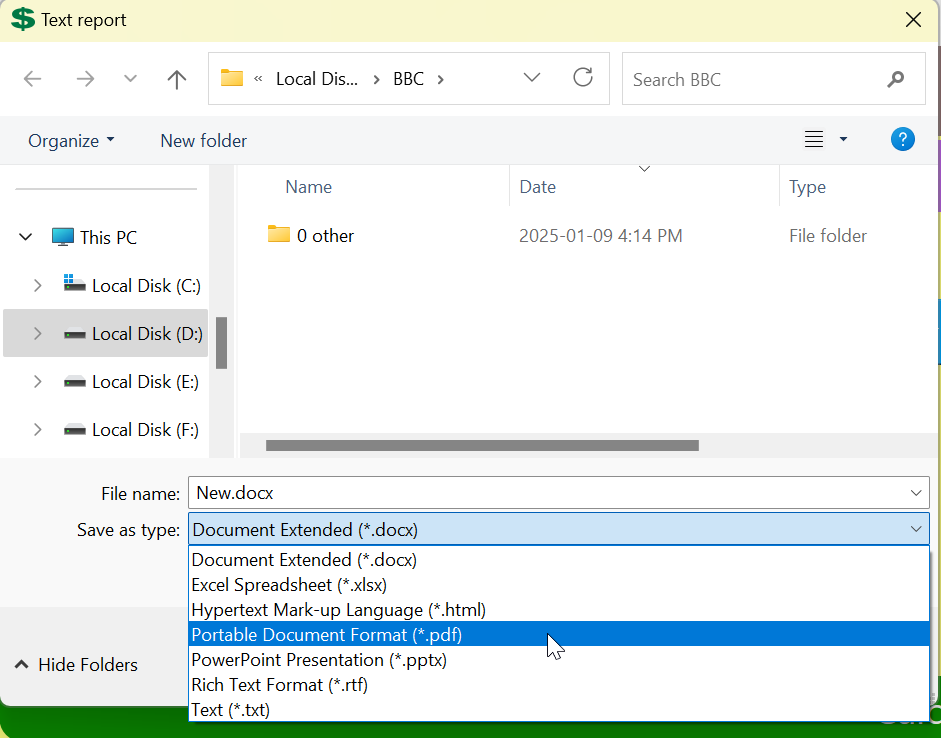Click the dollar sign app icon
The width and height of the screenshot is (941, 738).
[x=23, y=19]
